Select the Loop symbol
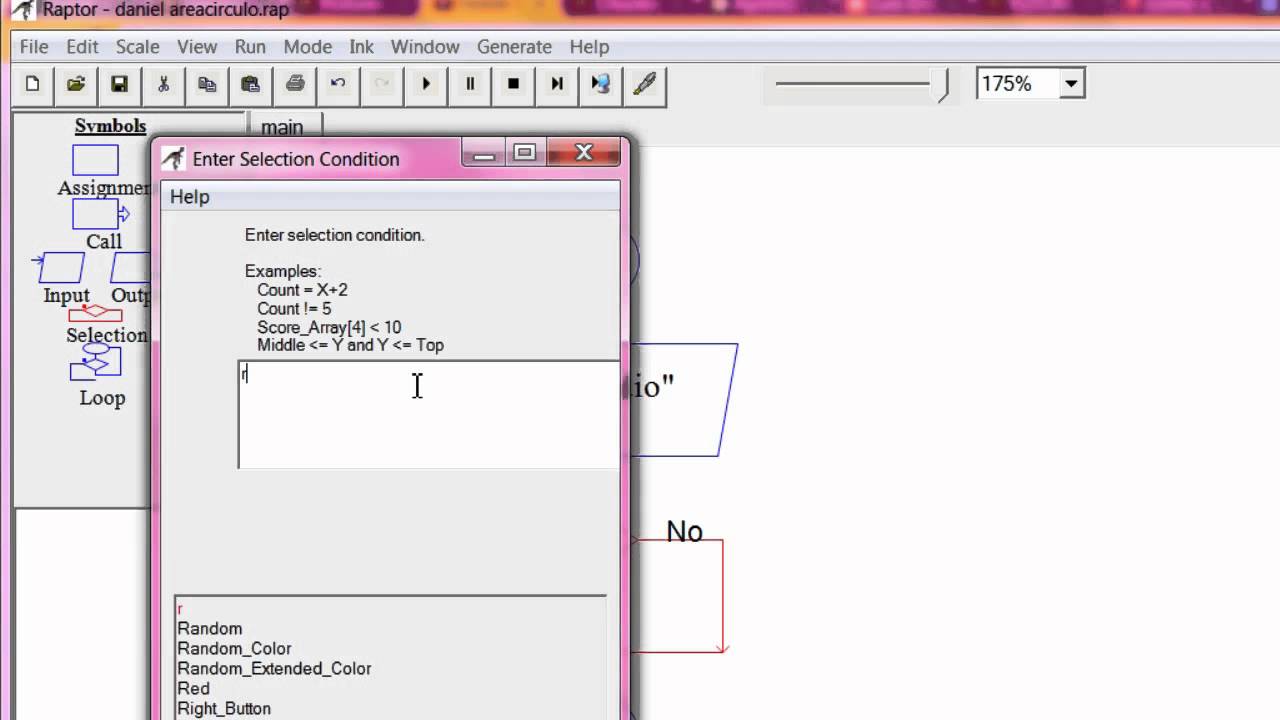1280x720 pixels. point(96,362)
